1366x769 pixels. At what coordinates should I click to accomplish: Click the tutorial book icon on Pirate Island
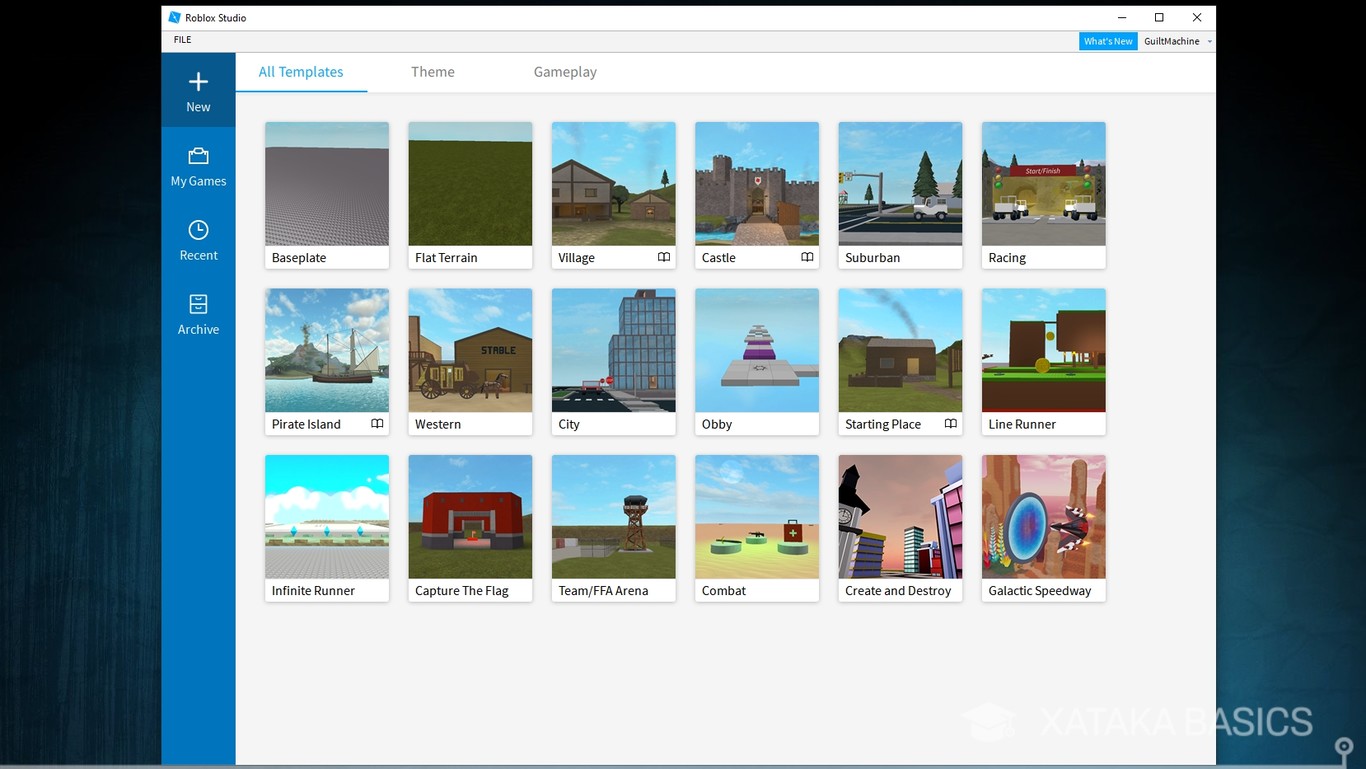click(377, 423)
